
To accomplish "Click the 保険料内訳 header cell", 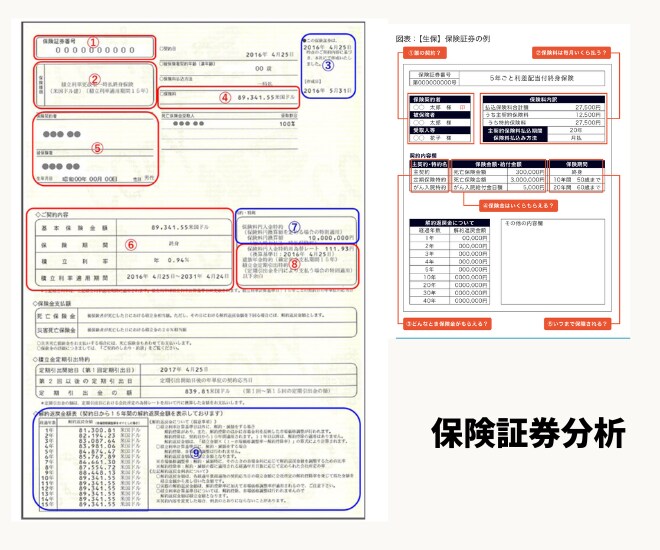I will 543,99.
